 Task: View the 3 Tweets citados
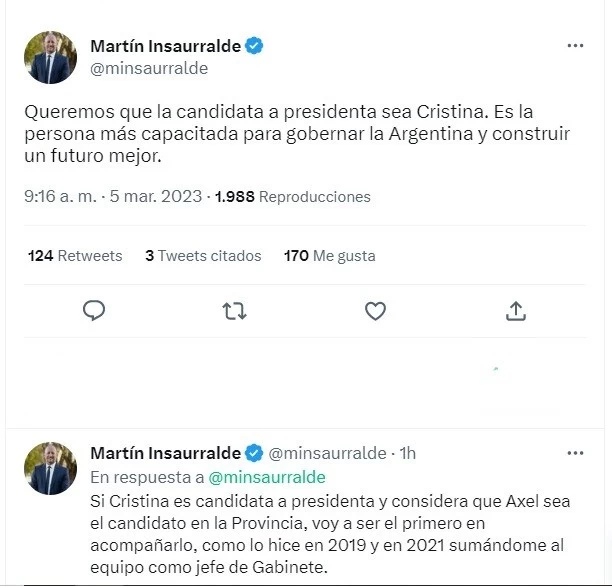coord(203,256)
